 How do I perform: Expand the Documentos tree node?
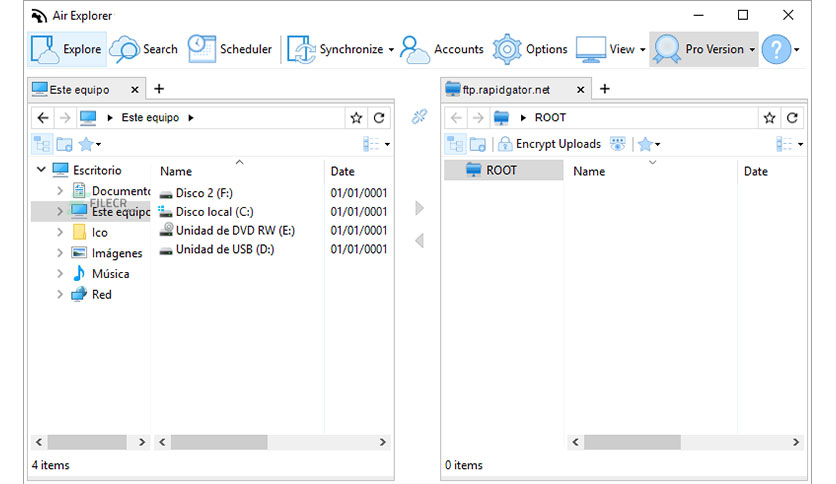(60, 190)
